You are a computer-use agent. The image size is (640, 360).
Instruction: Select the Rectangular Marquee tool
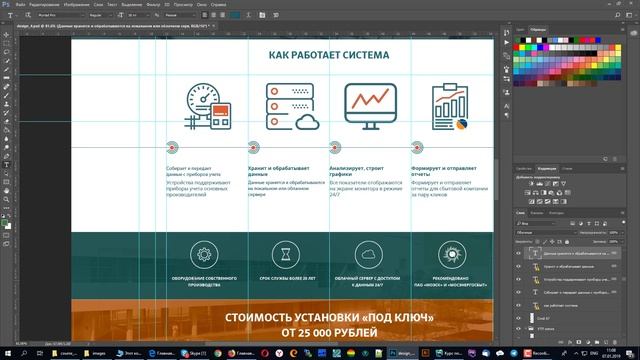pos(6,44)
